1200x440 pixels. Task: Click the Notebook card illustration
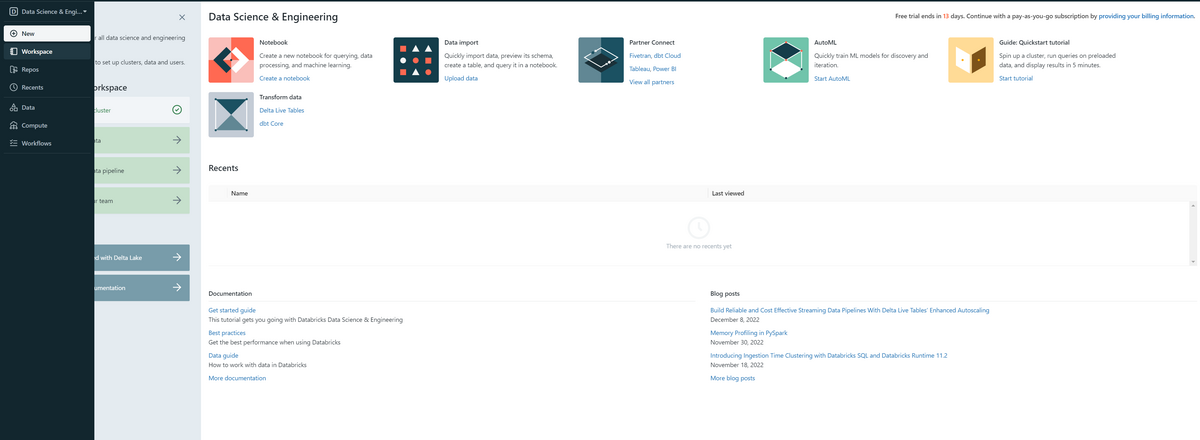pyautogui.click(x=231, y=60)
